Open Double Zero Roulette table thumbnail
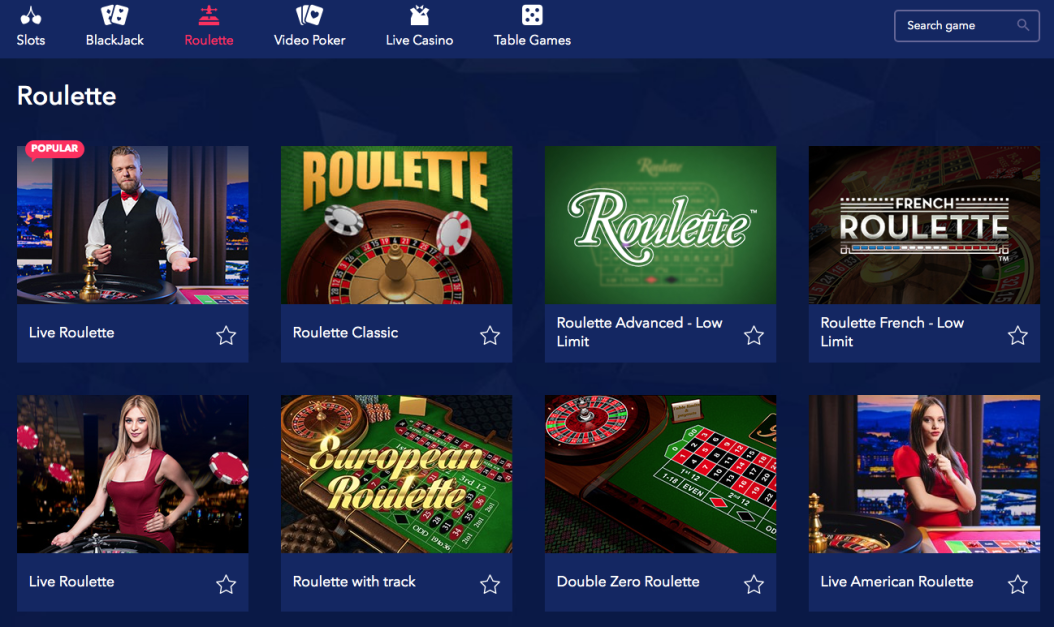 660,474
